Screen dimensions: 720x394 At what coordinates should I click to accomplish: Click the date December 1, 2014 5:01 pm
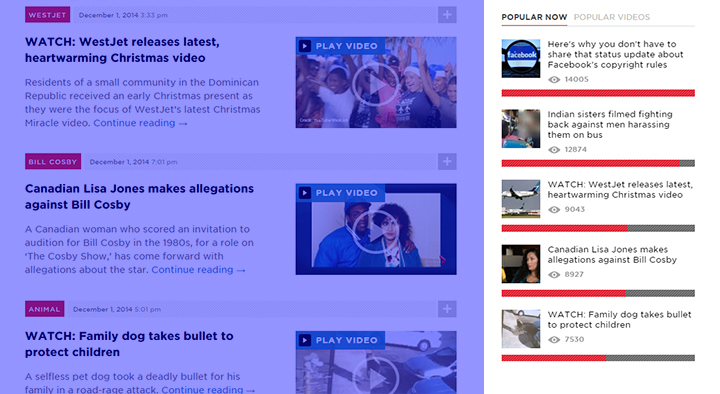[117, 310]
